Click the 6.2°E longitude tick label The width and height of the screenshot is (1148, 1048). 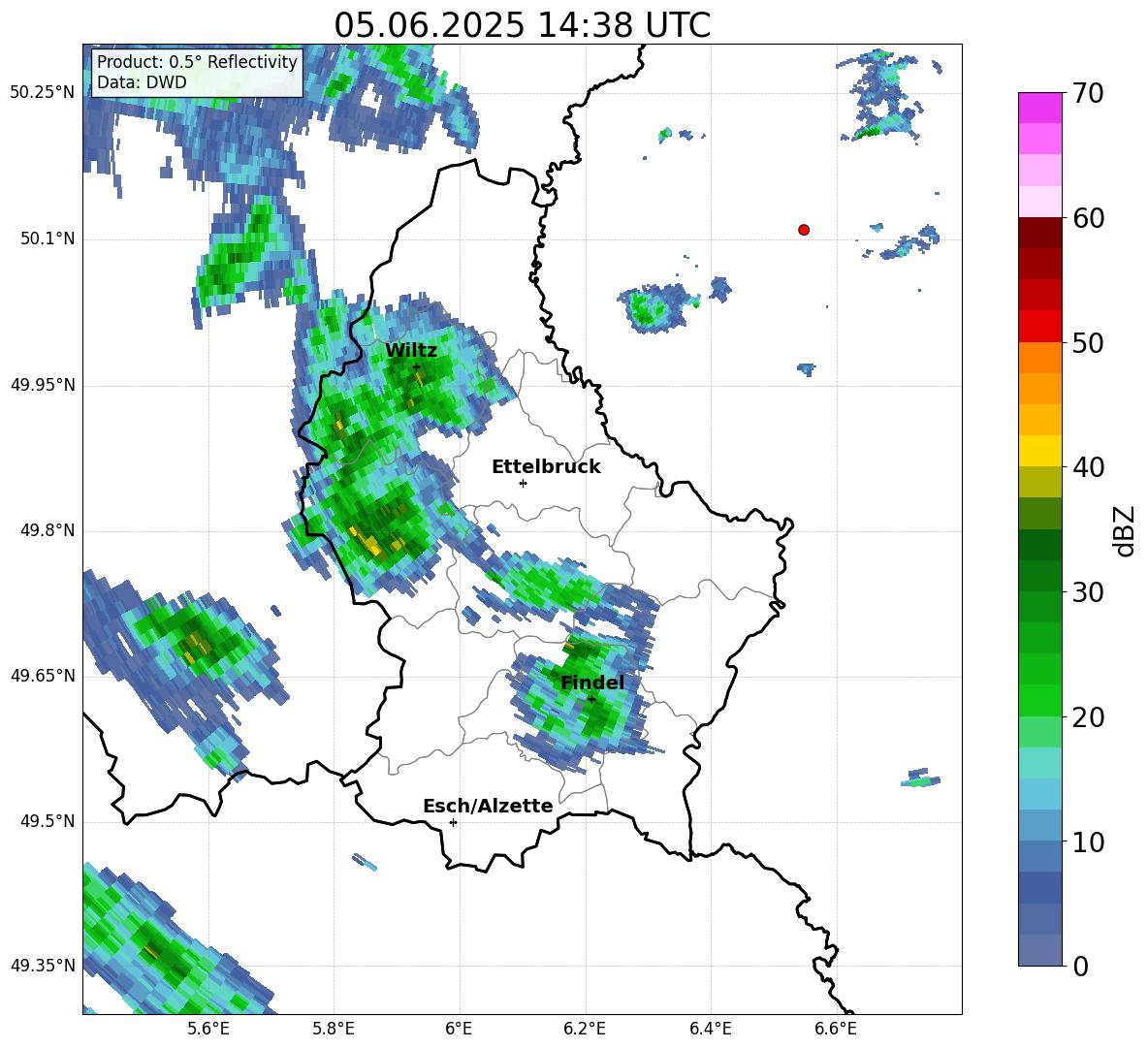coord(585,1029)
